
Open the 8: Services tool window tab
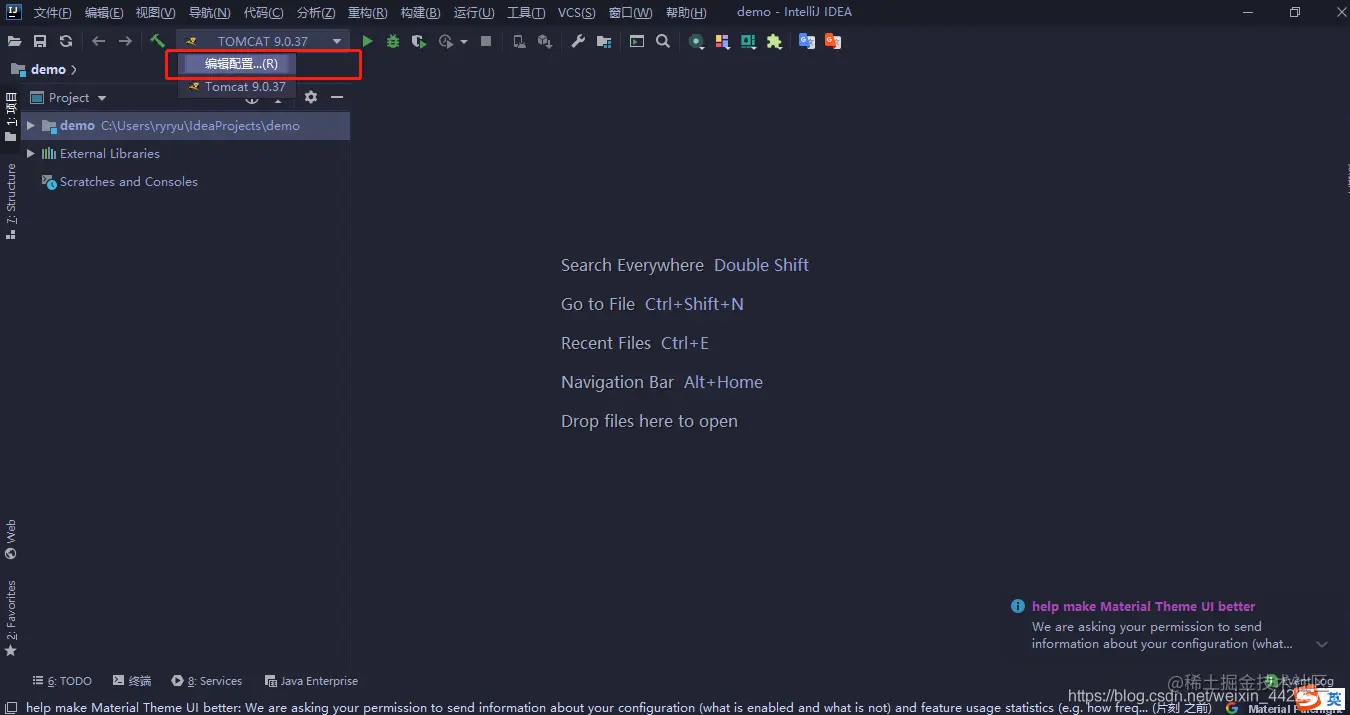207,681
